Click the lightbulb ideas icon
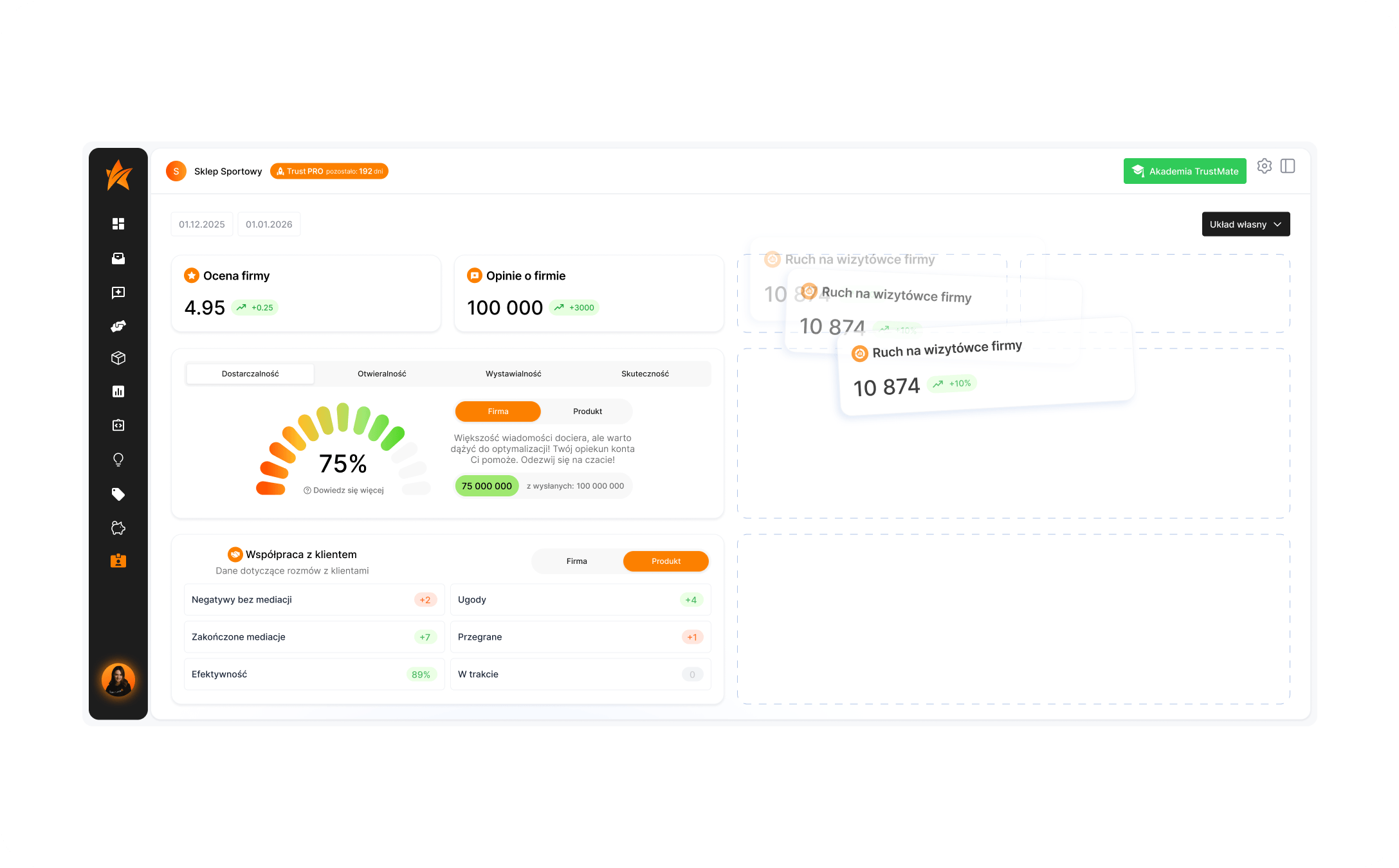The height and width of the screenshot is (868, 1399). (118, 460)
